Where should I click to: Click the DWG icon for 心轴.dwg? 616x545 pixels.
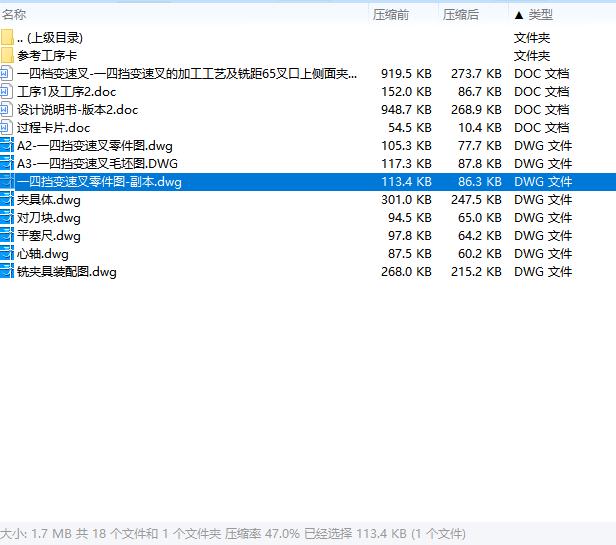(x=7, y=254)
